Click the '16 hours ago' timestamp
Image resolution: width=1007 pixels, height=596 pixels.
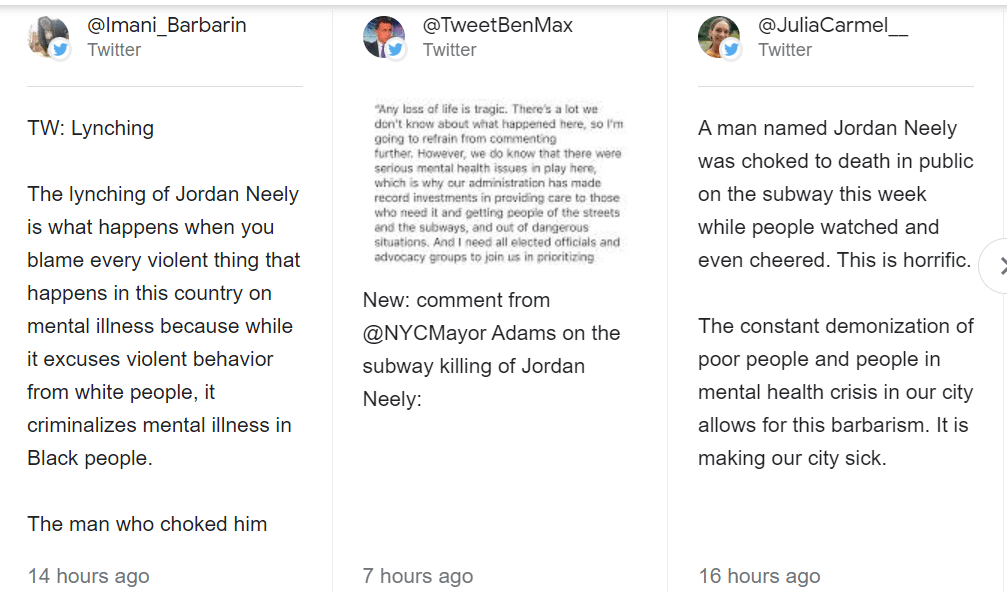758,576
